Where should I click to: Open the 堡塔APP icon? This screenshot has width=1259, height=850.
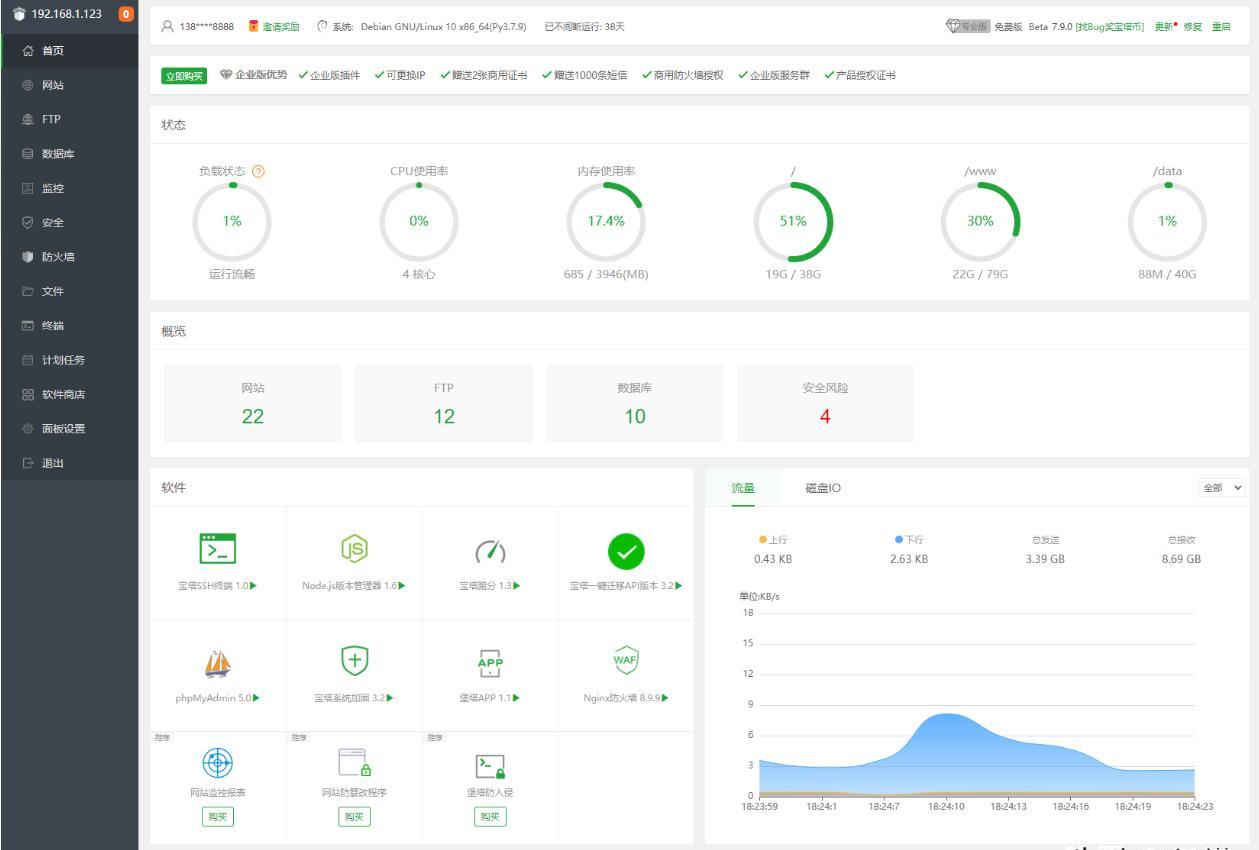click(490, 662)
